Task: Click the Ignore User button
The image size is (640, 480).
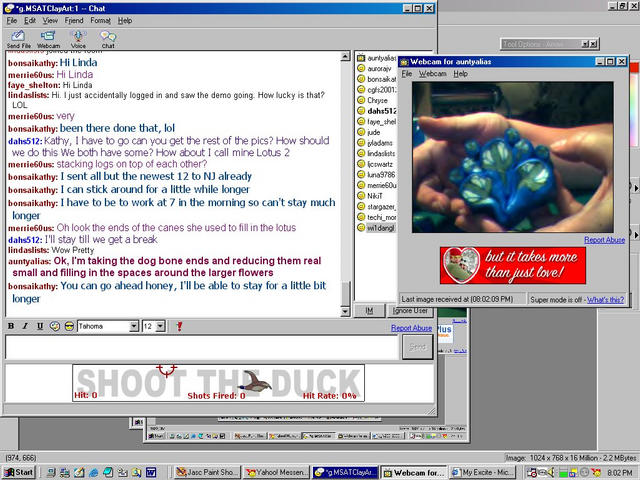Action: (410, 311)
